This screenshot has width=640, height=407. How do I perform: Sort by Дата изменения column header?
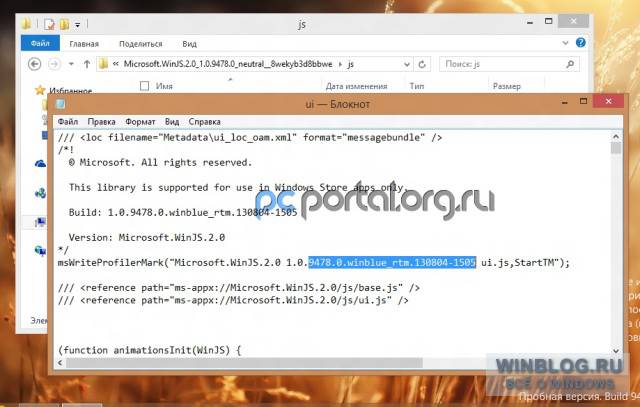(356, 86)
